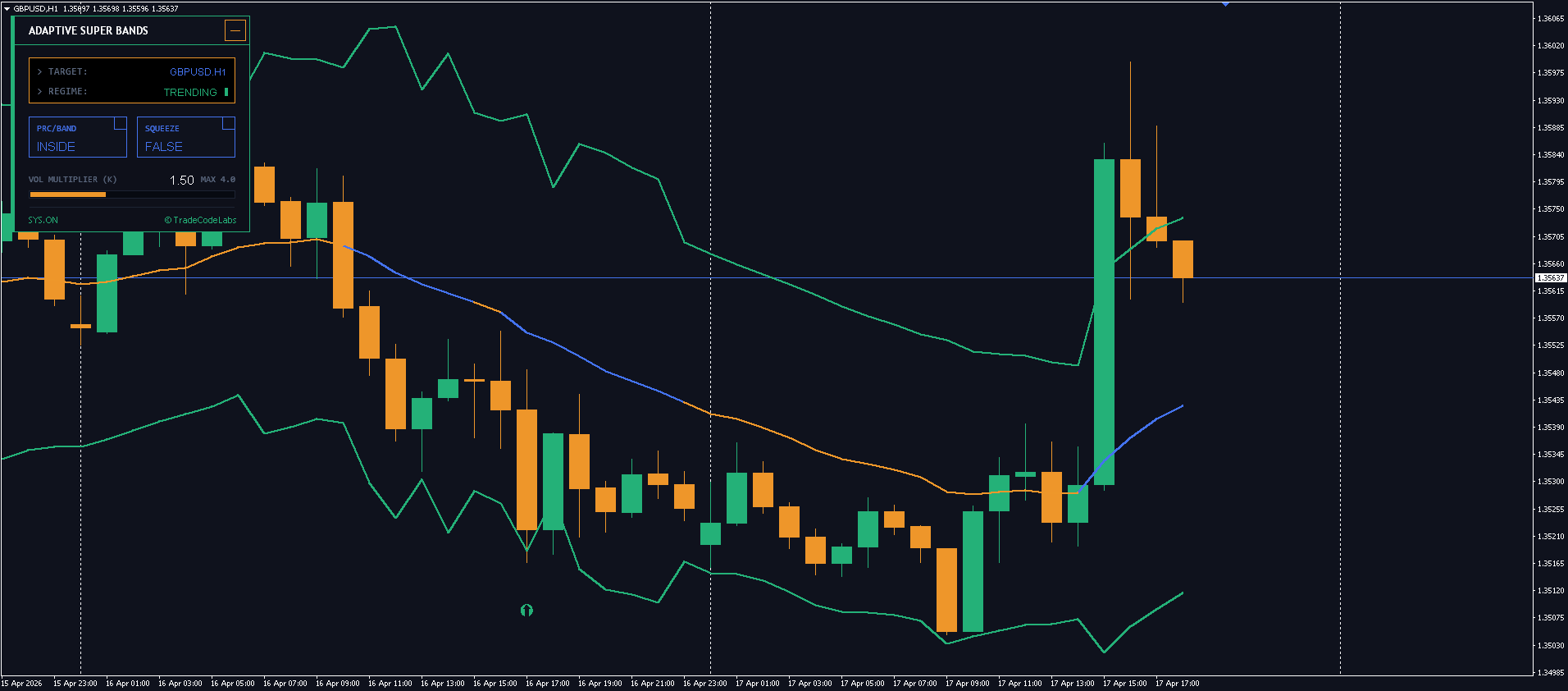Click the current price label 1.35637
1568x691 pixels.
point(1550,278)
